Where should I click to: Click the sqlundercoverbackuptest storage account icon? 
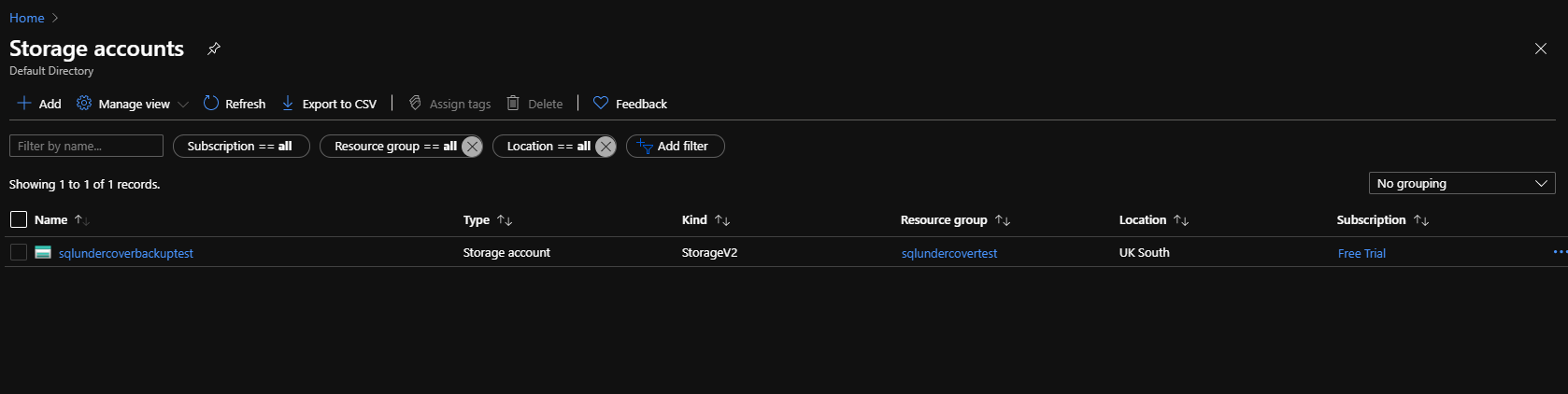click(x=43, y=252)
